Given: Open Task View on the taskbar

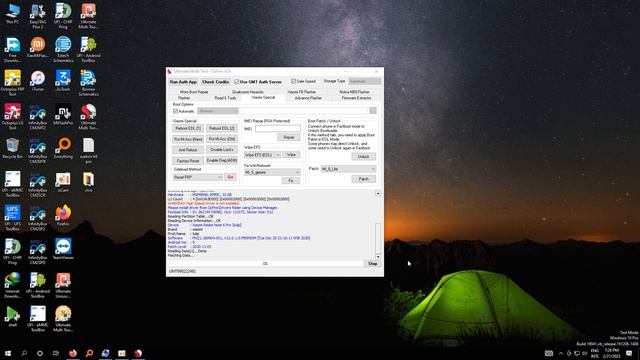Looking at the screenshot, I should click(x=56, y=353).
